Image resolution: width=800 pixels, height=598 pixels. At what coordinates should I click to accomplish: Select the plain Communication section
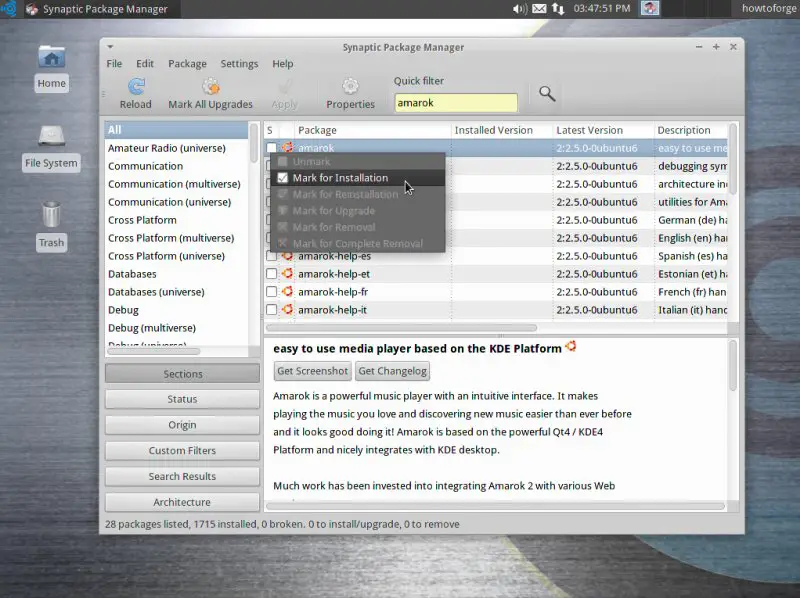pos(177,166)
